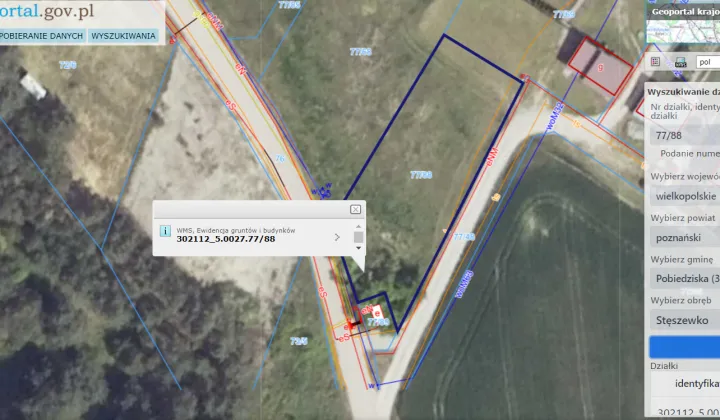This screenshot has height=420, width=720.
Task: Click the search field containing 'pol'
Action: coord(708,62)
